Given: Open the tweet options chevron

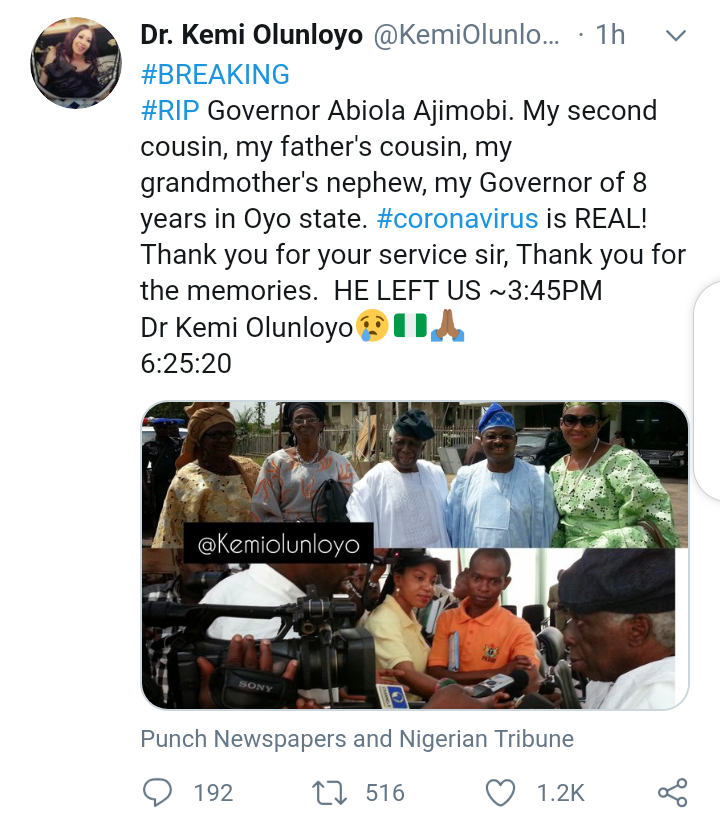Looking at the screenshot, I should click(676, 36).
